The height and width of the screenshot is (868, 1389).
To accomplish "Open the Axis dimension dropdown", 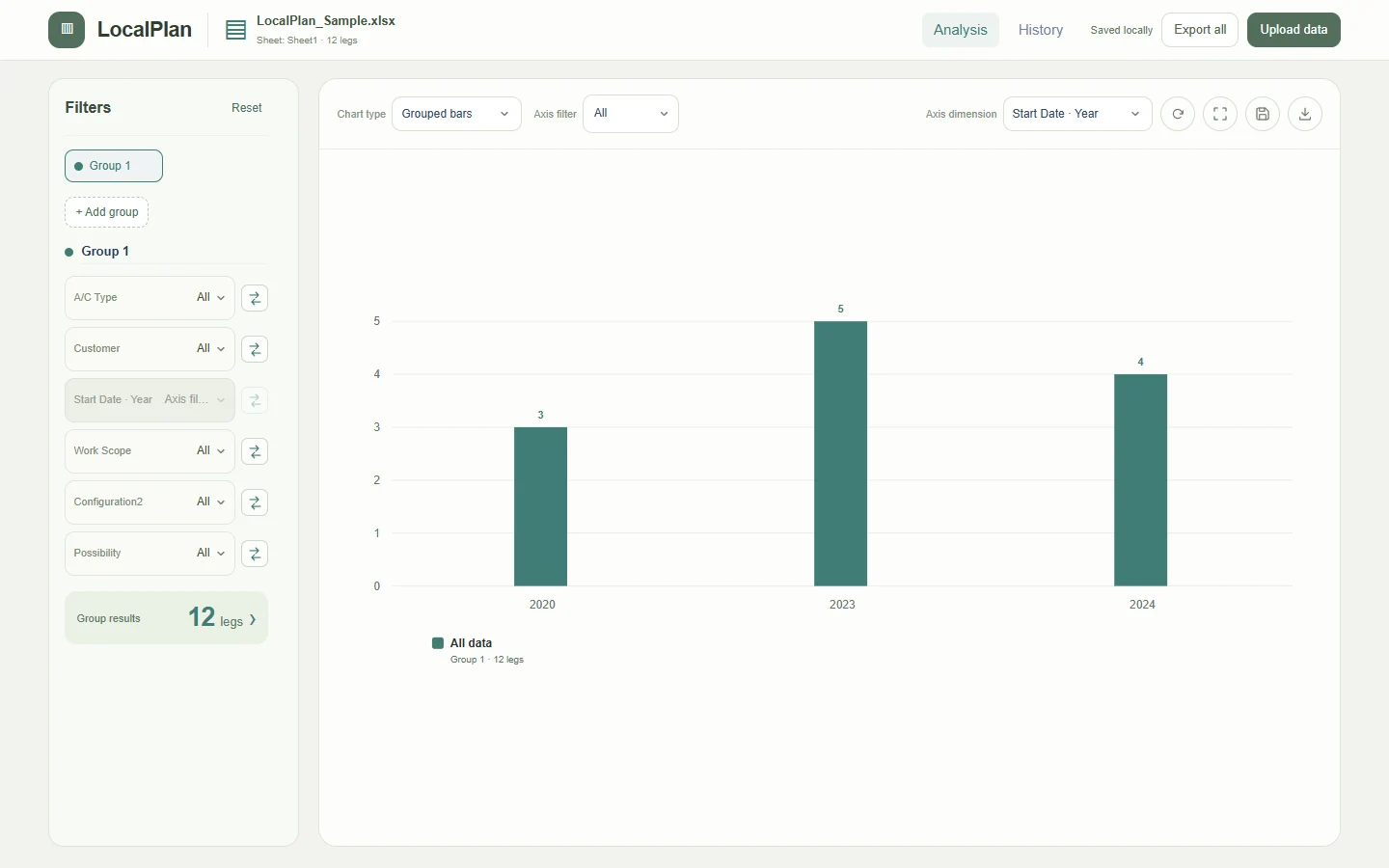I will (1077, 114).
